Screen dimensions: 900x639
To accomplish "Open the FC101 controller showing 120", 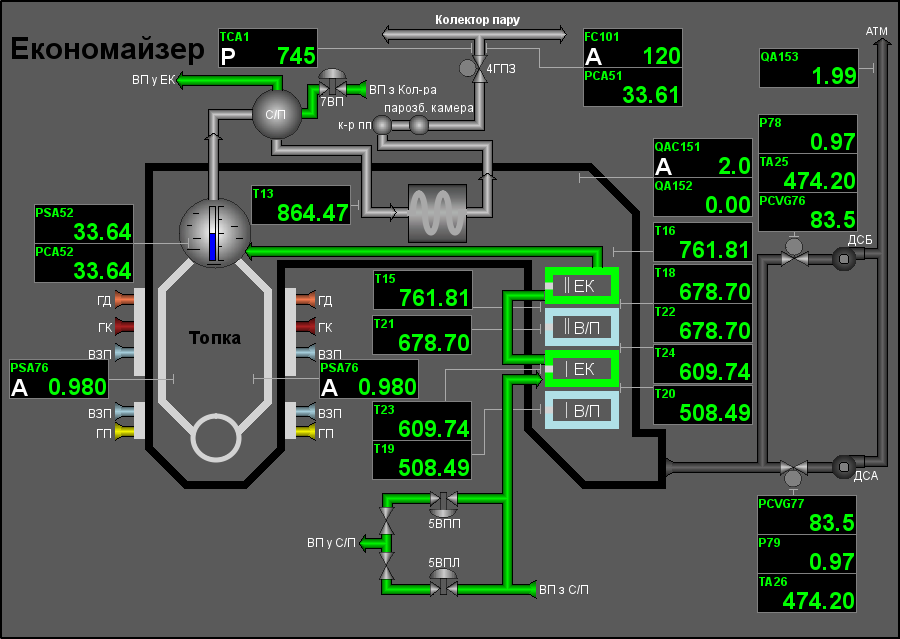I will click(x=633, y=48).
